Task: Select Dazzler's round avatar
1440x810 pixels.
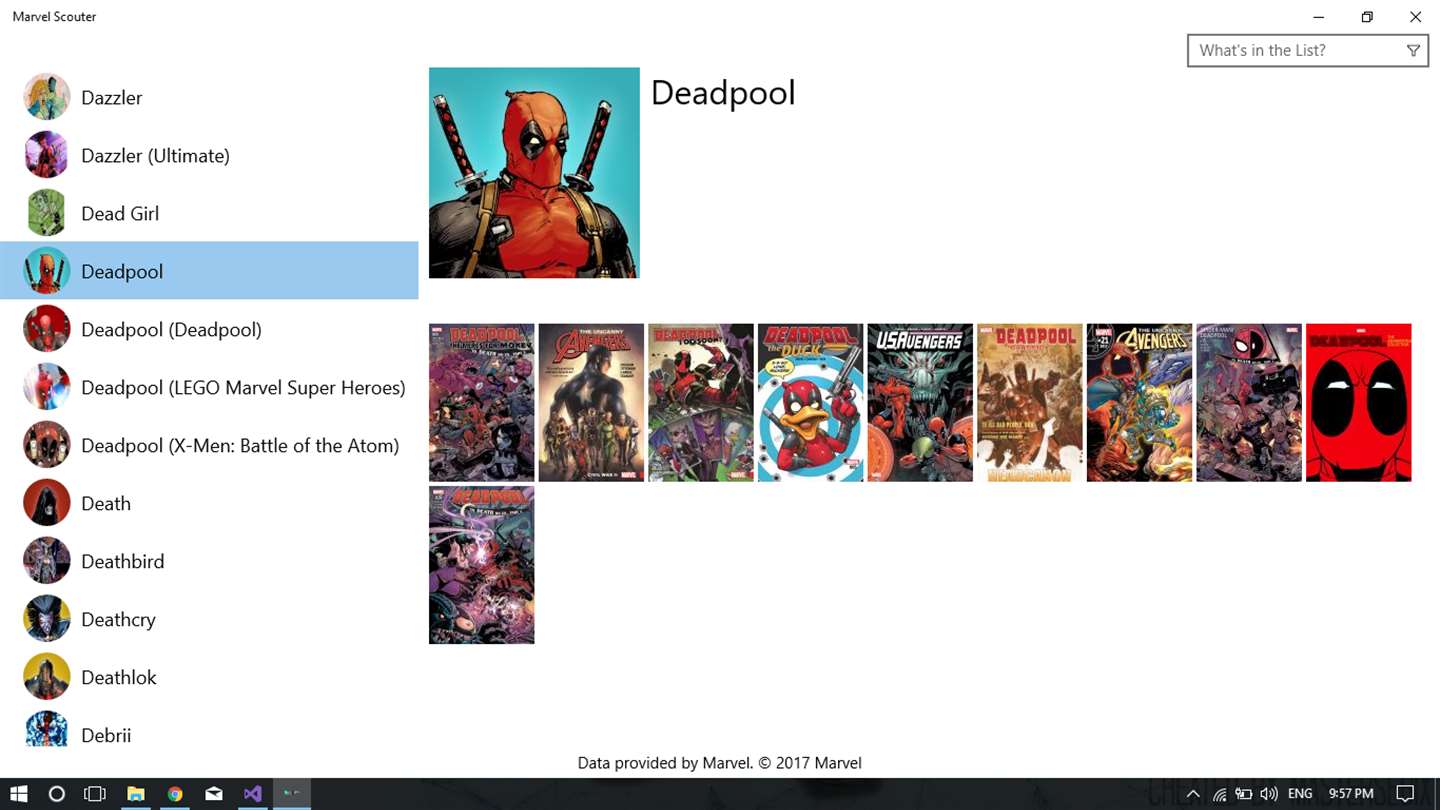Action: tap(47, 97)
